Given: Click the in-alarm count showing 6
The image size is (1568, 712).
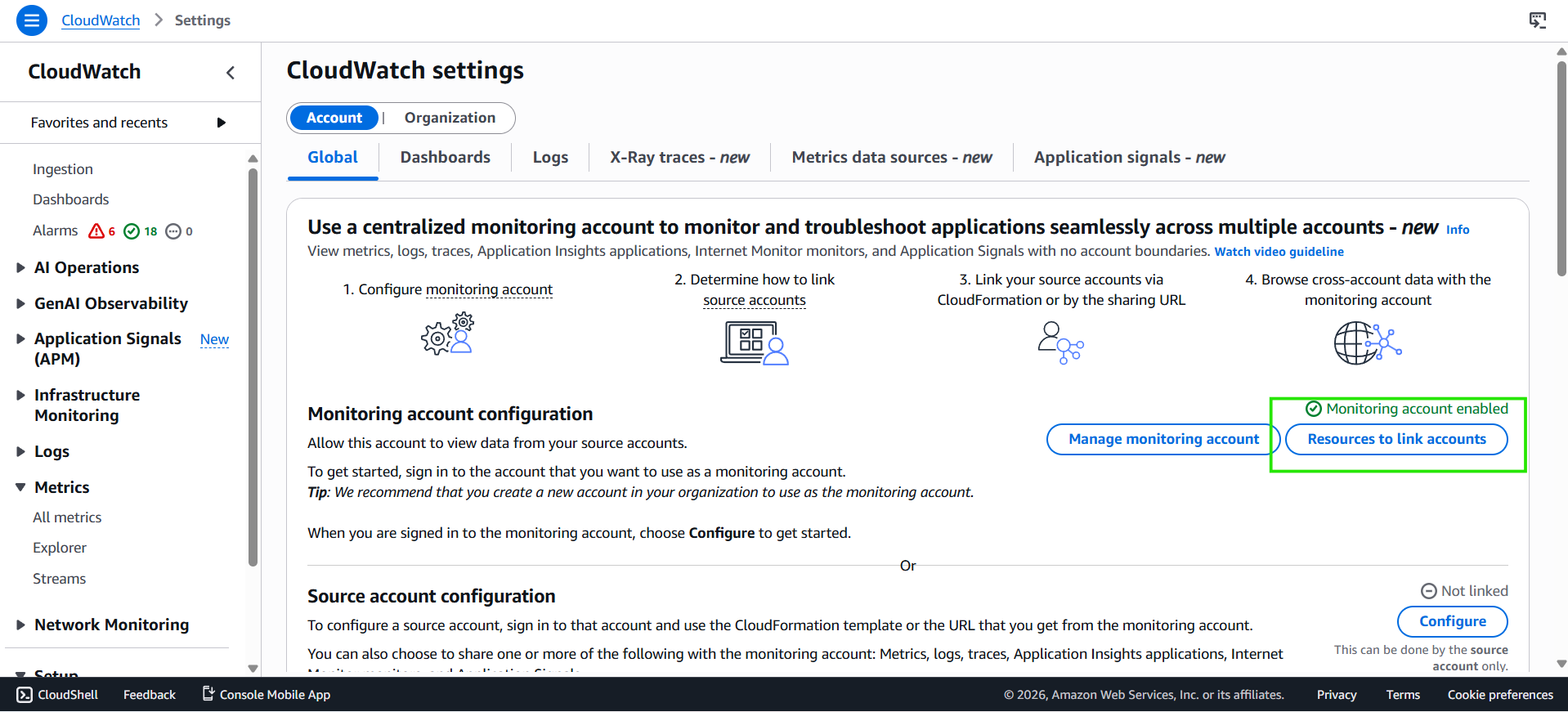Looking at the screenshot, I should click(x=102, y=231).
